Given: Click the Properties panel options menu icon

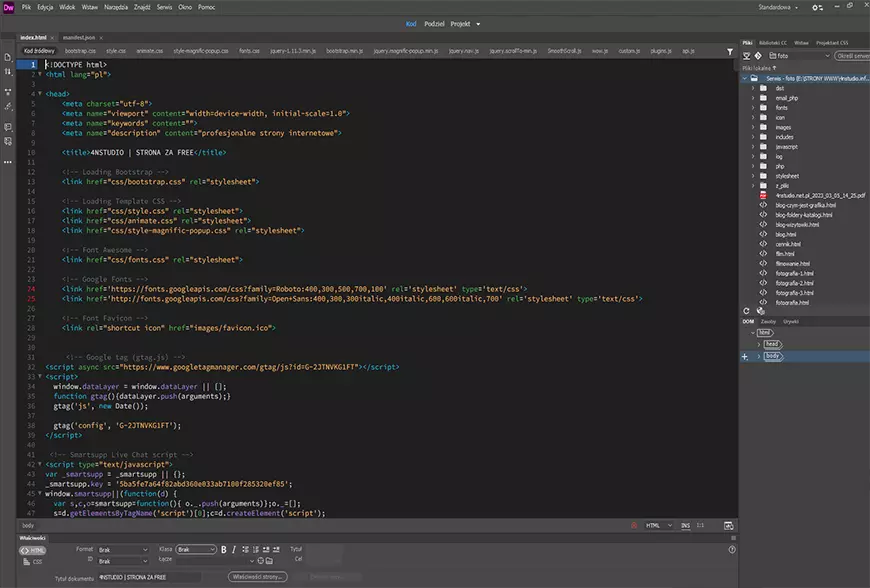Looking at the screenshot, I should click(x=734, y=538).
